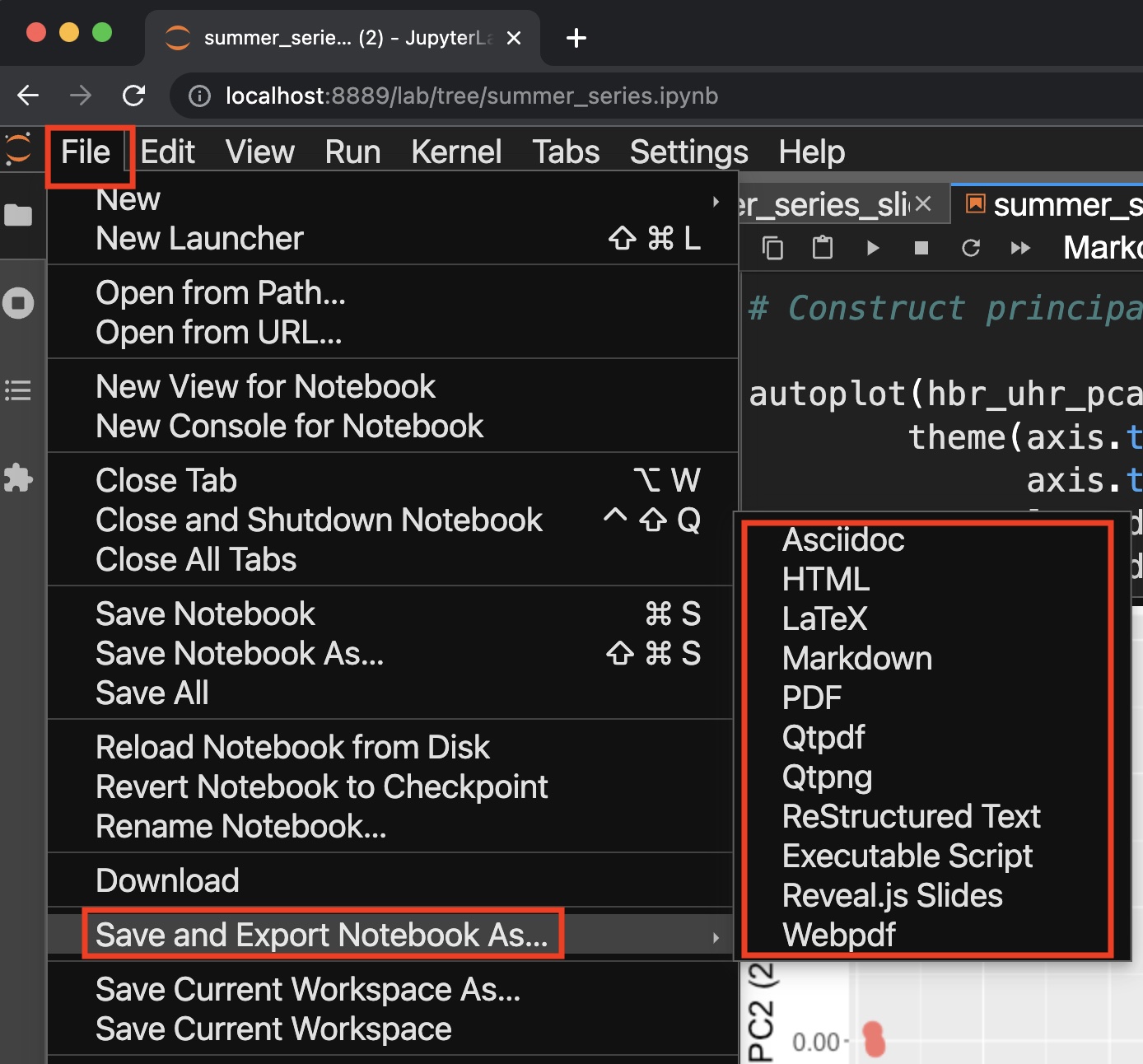Screen dimensions: 1143x1064
Task: Open the file browser sidebar folder icon
Action: pos(18,216)
